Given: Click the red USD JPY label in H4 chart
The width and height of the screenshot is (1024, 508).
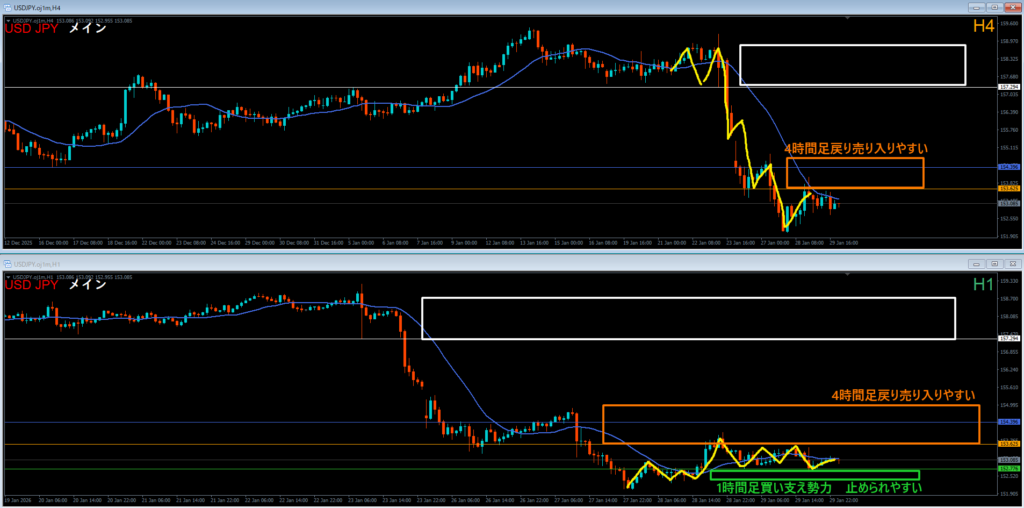Looking at the screenshot, I should (x=32, y=29).
